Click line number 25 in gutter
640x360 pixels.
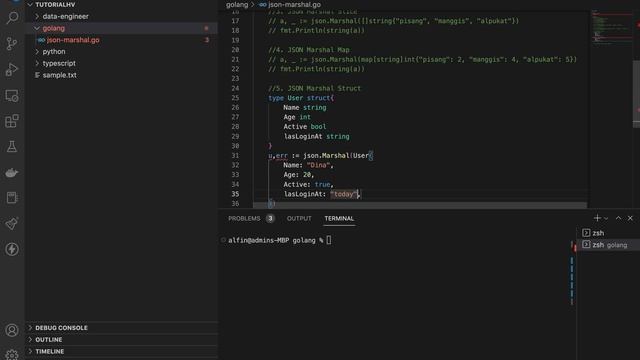(236, 98)
